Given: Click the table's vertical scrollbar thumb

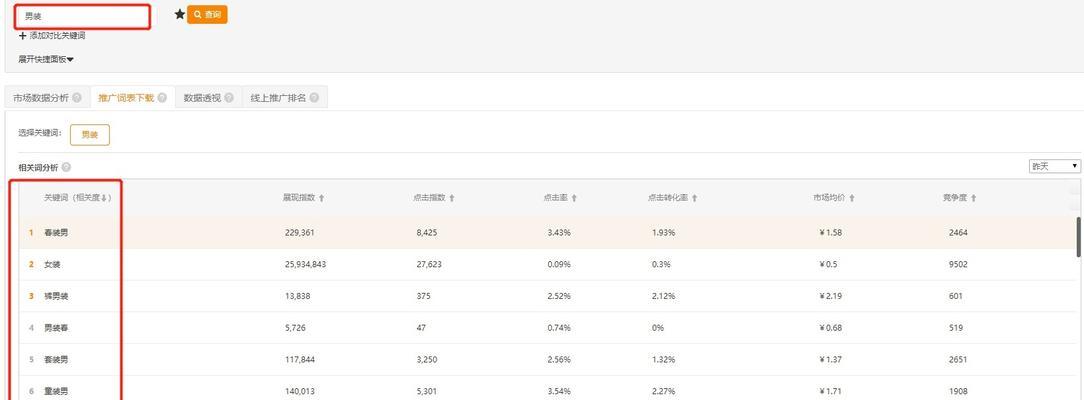Looking at the screenshot, I should (1078, 237).
